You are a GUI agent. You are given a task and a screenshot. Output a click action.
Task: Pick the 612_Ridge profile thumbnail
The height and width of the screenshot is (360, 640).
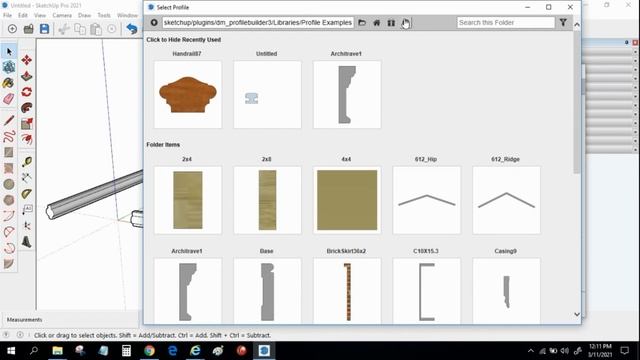tap(506, 200)
